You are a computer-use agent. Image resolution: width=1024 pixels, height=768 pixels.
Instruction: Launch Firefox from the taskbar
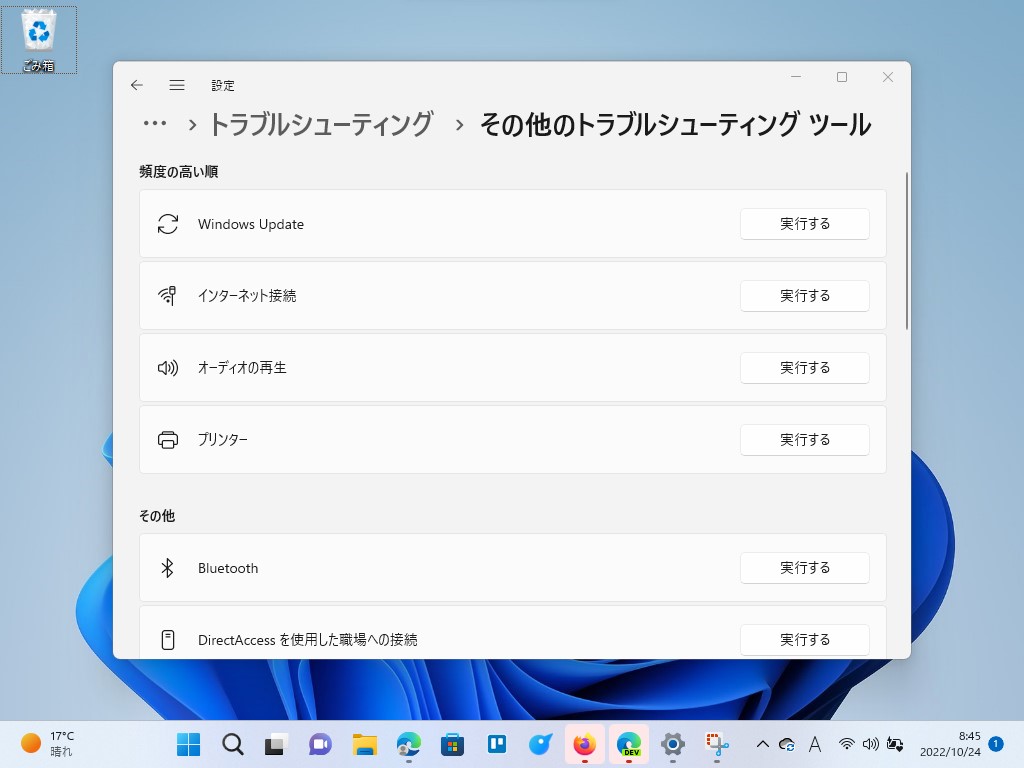[x=583, y=744]
